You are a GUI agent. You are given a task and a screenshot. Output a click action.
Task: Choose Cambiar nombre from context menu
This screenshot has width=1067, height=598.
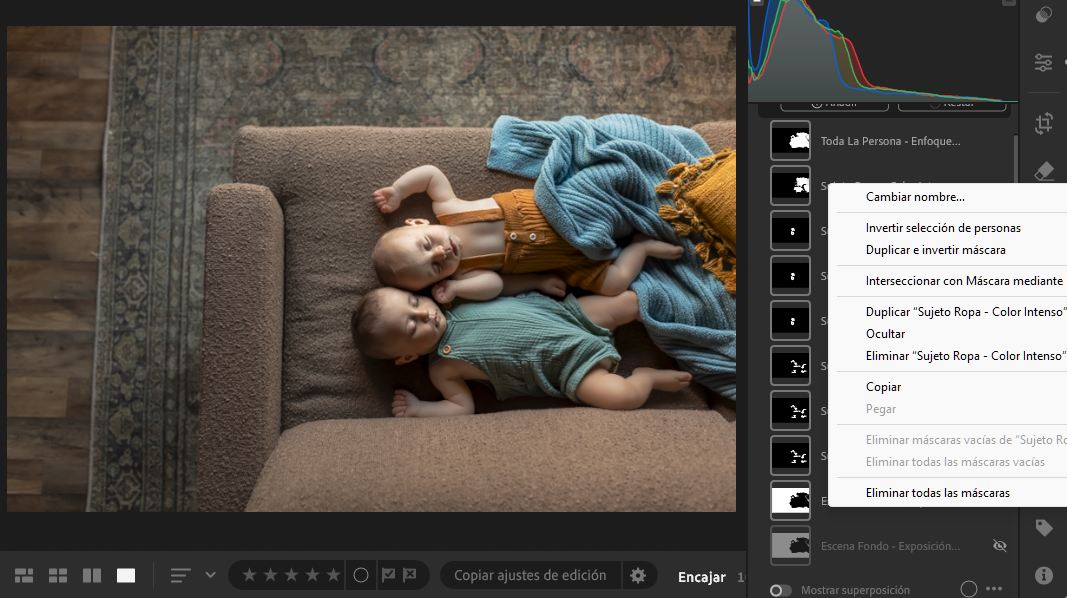click(x=915, y=197)
